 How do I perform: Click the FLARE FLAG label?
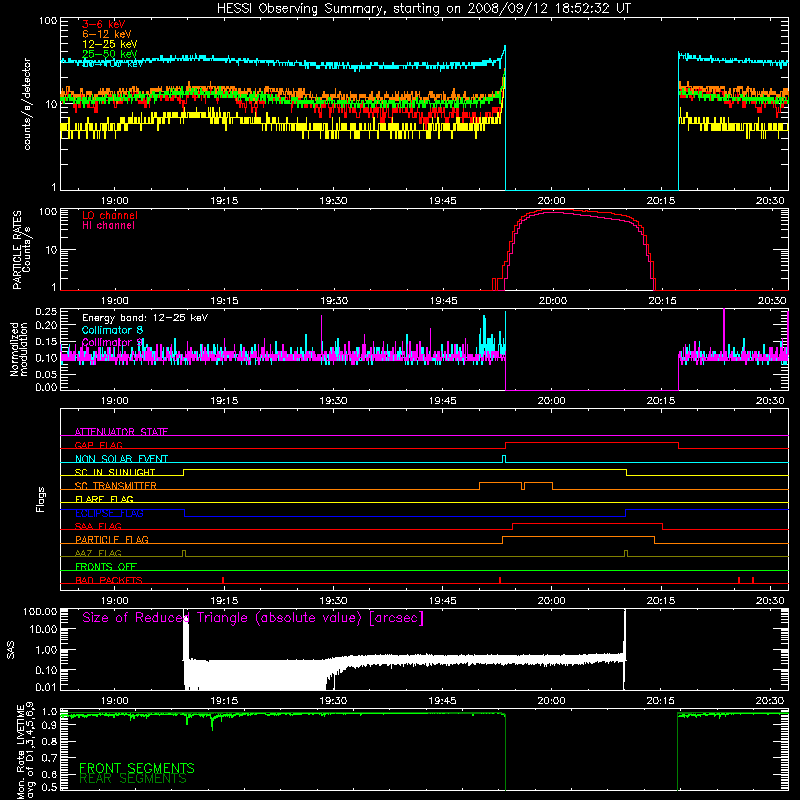[104, 499]
